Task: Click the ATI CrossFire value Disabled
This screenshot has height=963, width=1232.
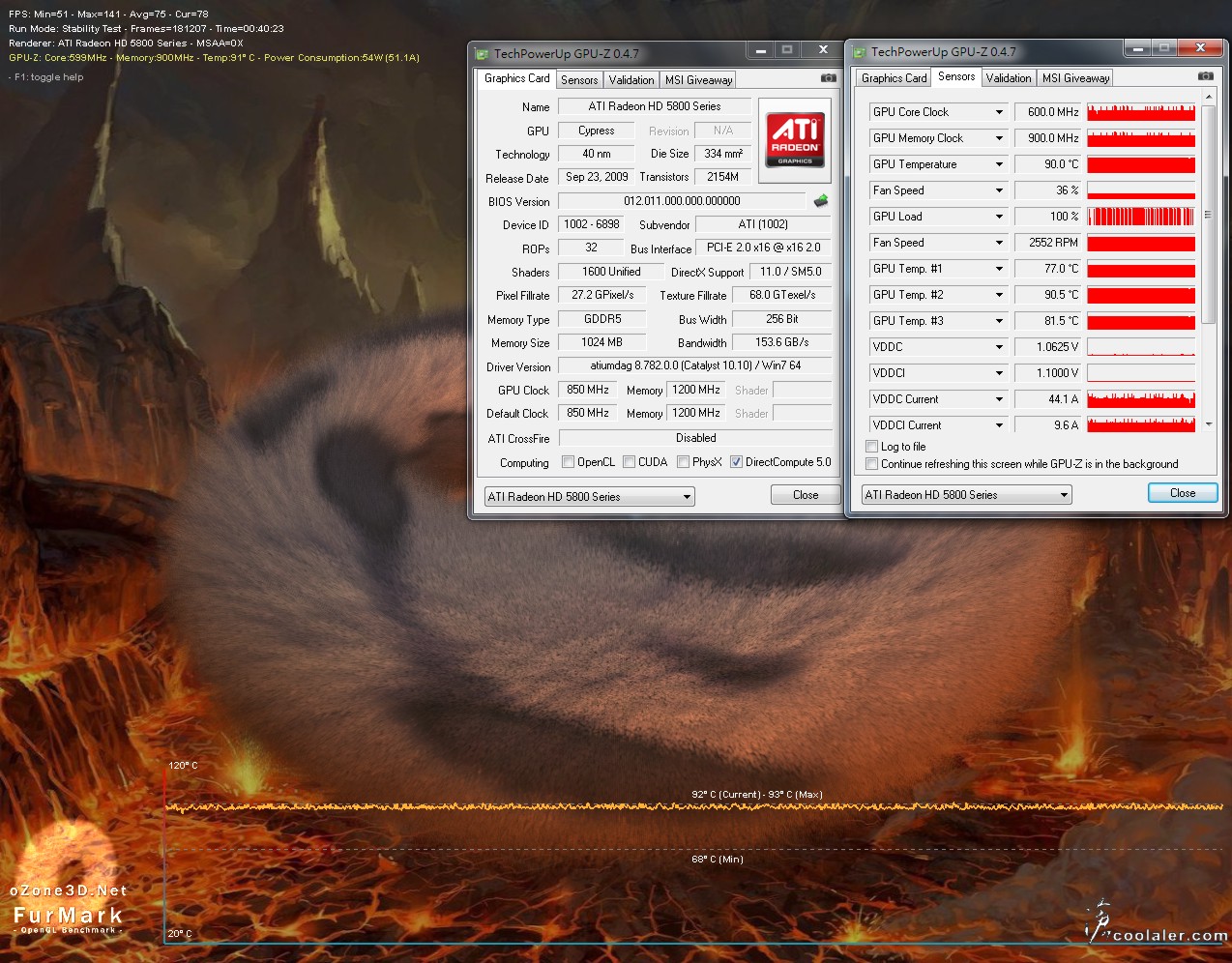Action: (x=695, y=438)
